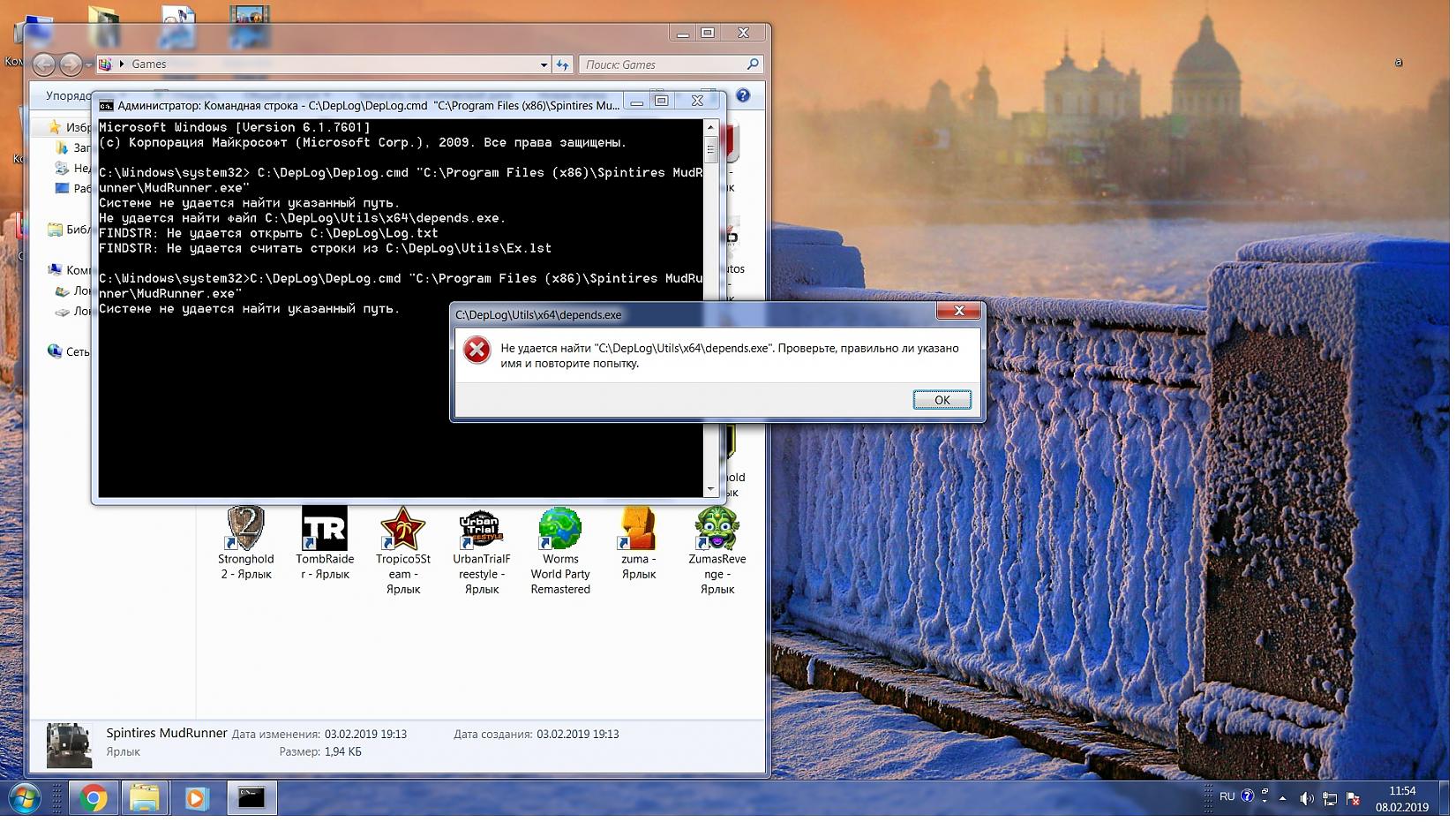Refresh the Games folder view
1456x822 pixels.
point(562,64)
